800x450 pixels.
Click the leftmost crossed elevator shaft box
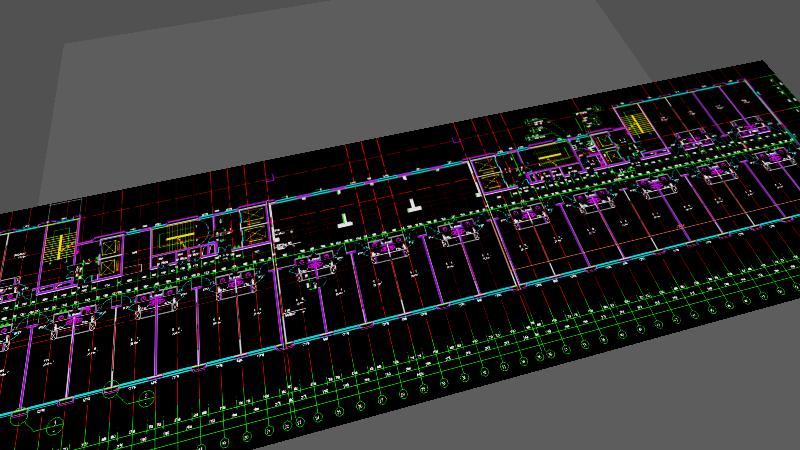[108, 250]
